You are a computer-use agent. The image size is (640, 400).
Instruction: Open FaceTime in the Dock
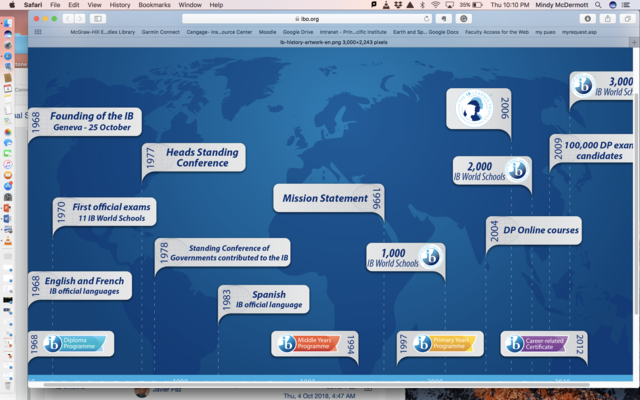click(8, 154)
